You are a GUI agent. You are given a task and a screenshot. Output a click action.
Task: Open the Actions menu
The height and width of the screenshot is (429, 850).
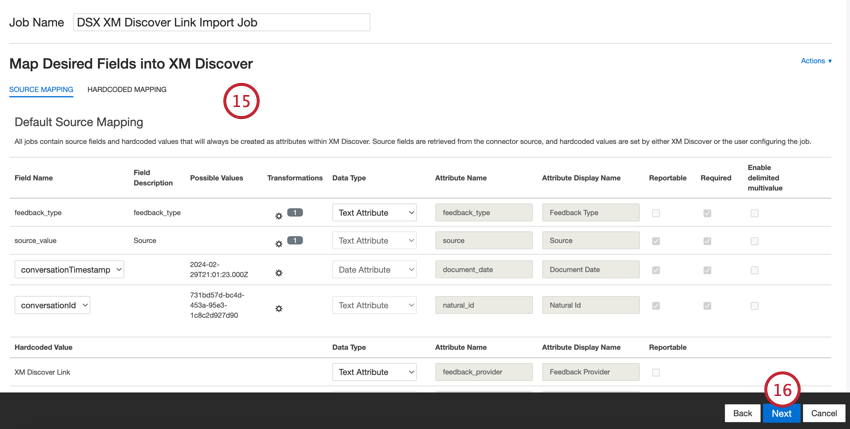[x=816, y=61]
